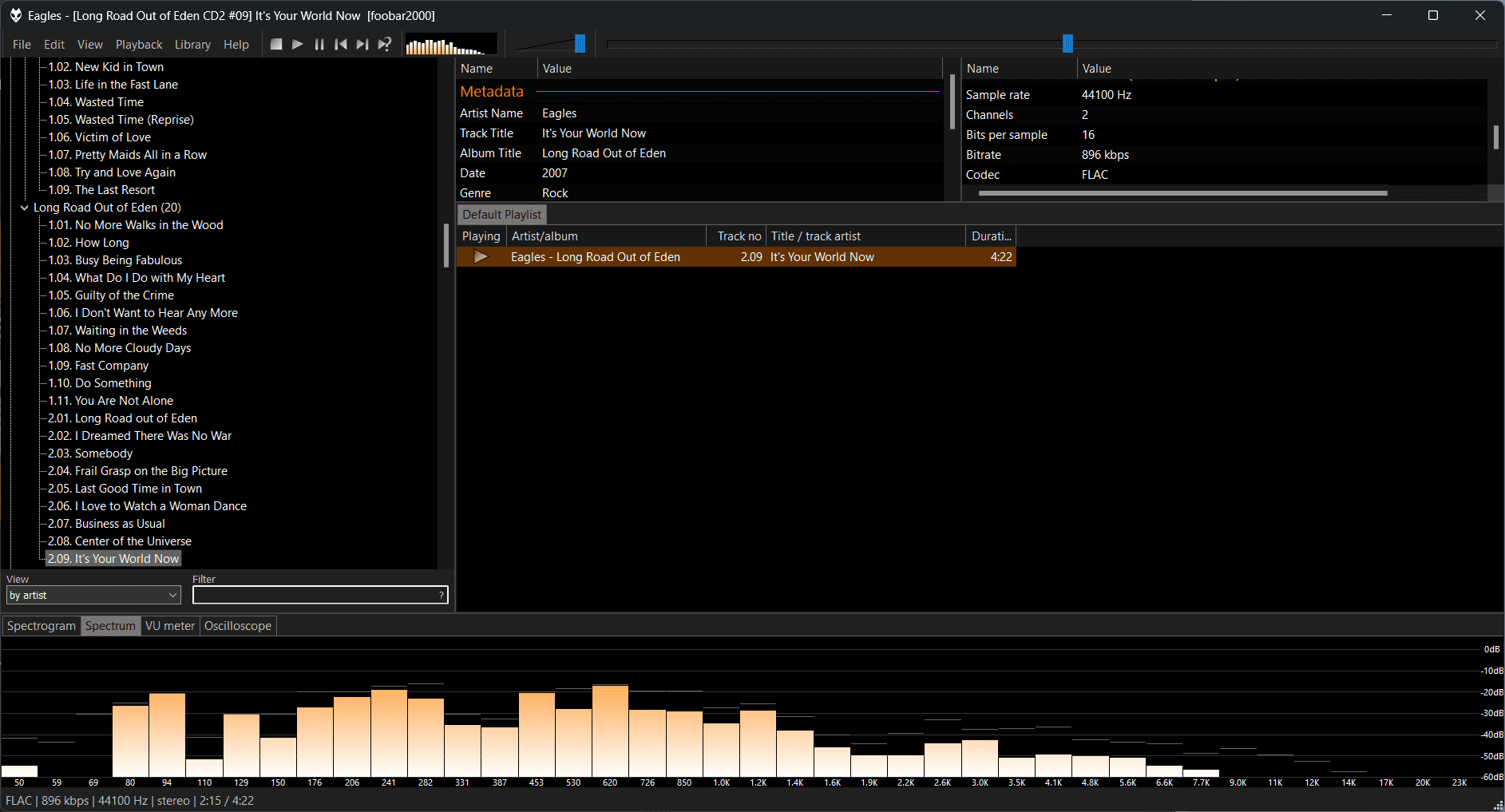Adjust the volume slider handle

point(580,44)
